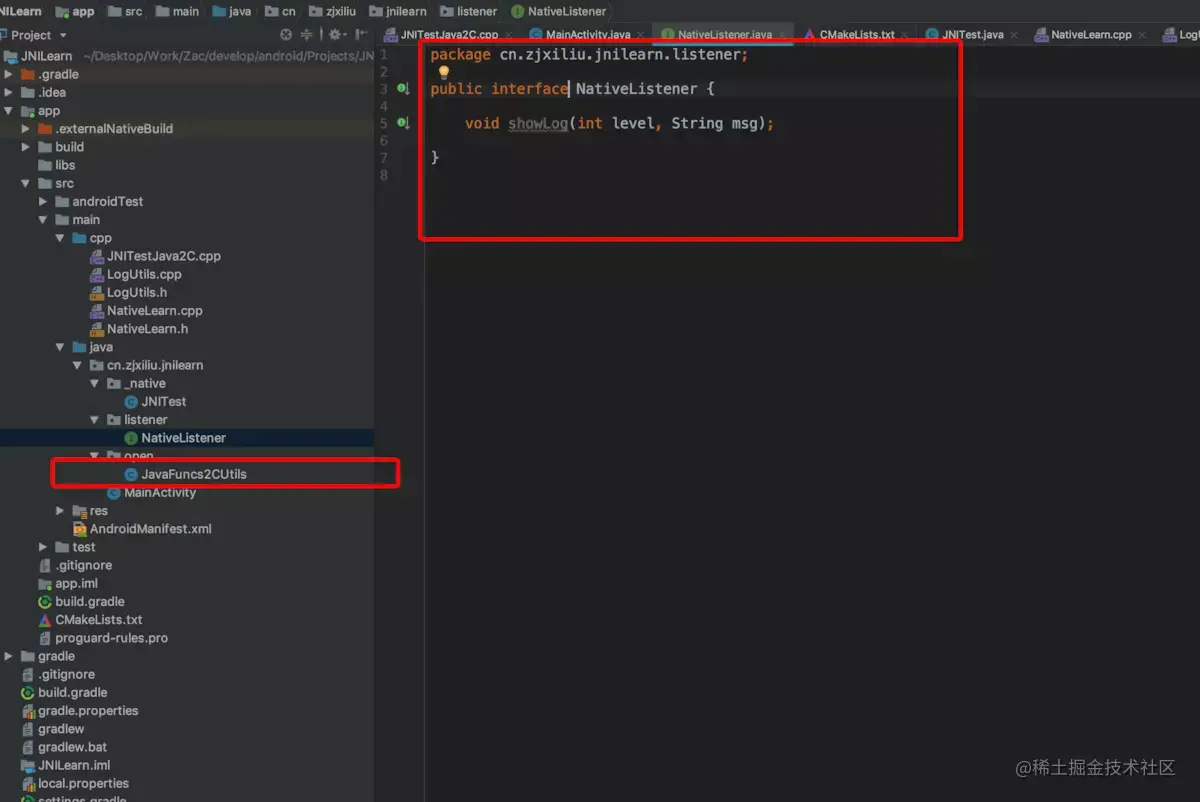Select the root .gitignore file
The width and height of the screenshot is (1200, 802).
[x=66, y=675]
